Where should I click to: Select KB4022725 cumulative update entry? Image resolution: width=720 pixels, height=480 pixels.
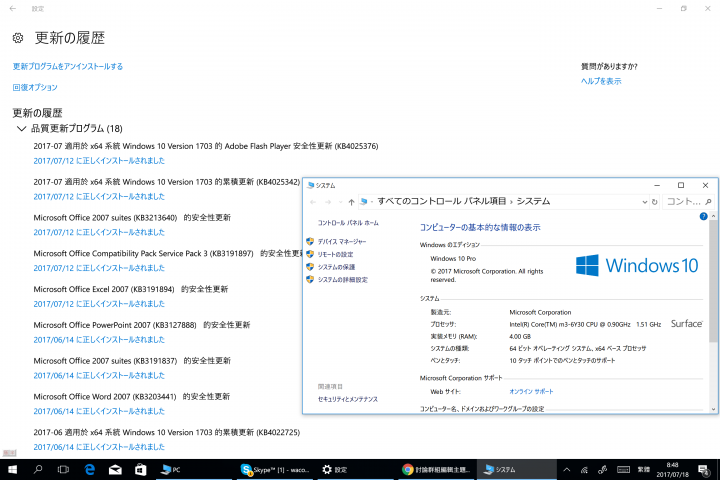point(167,433)
